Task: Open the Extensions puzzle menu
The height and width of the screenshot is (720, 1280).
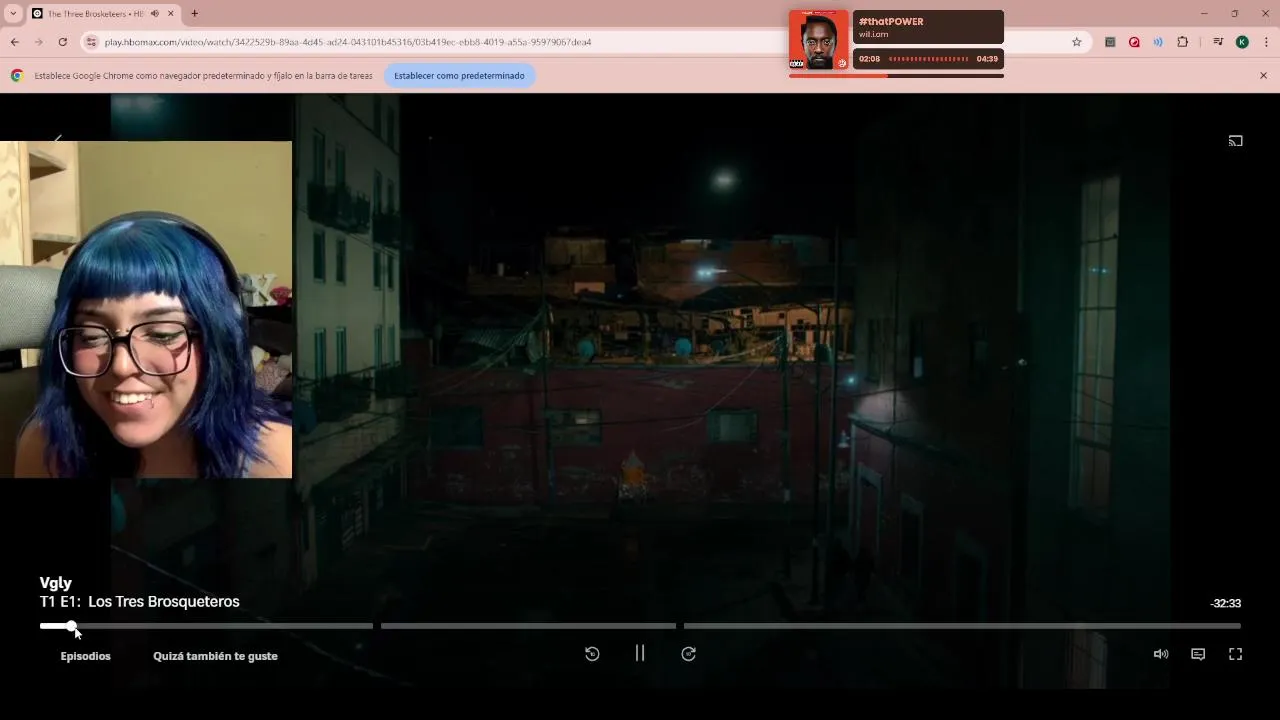Action: click(x=1183, y=42)
